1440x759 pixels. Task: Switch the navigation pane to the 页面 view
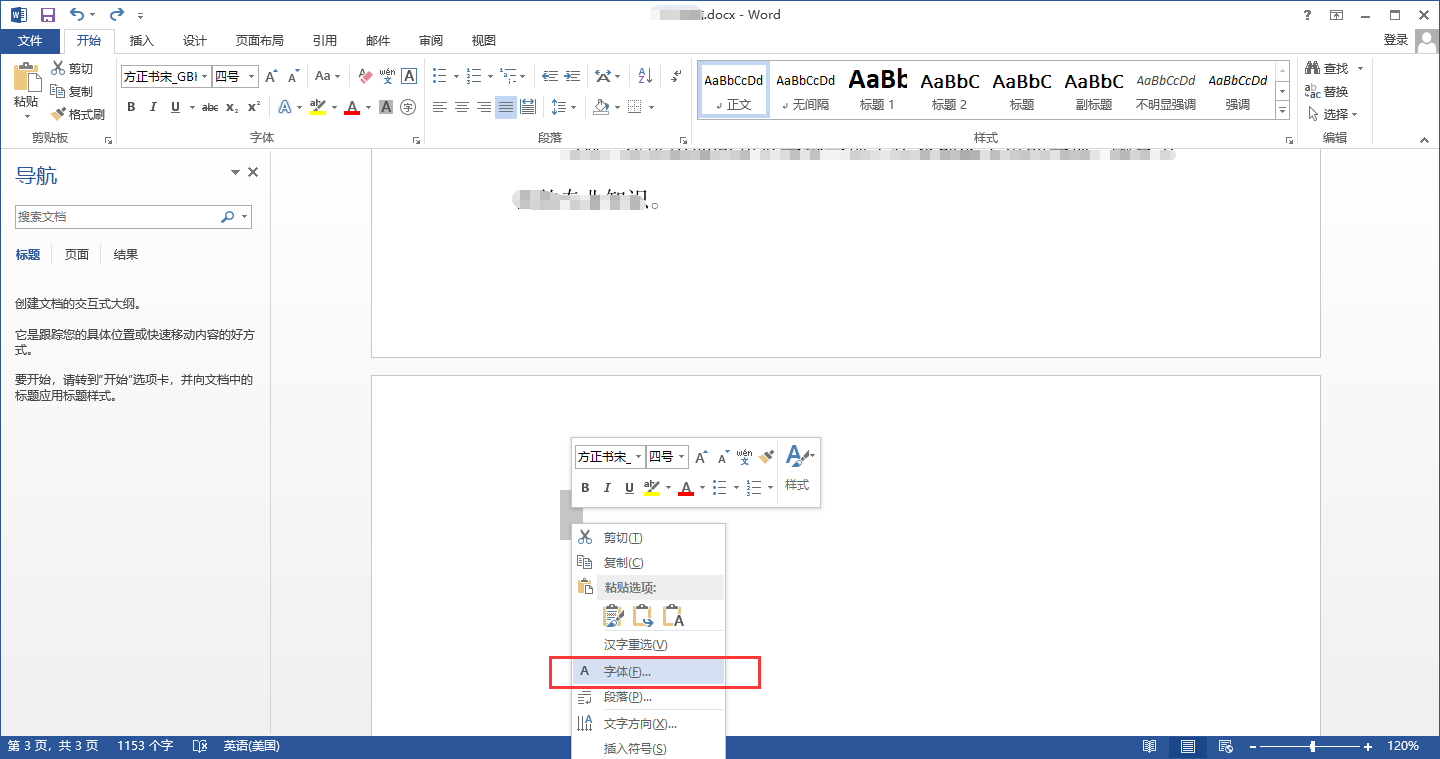pos(77,255)
